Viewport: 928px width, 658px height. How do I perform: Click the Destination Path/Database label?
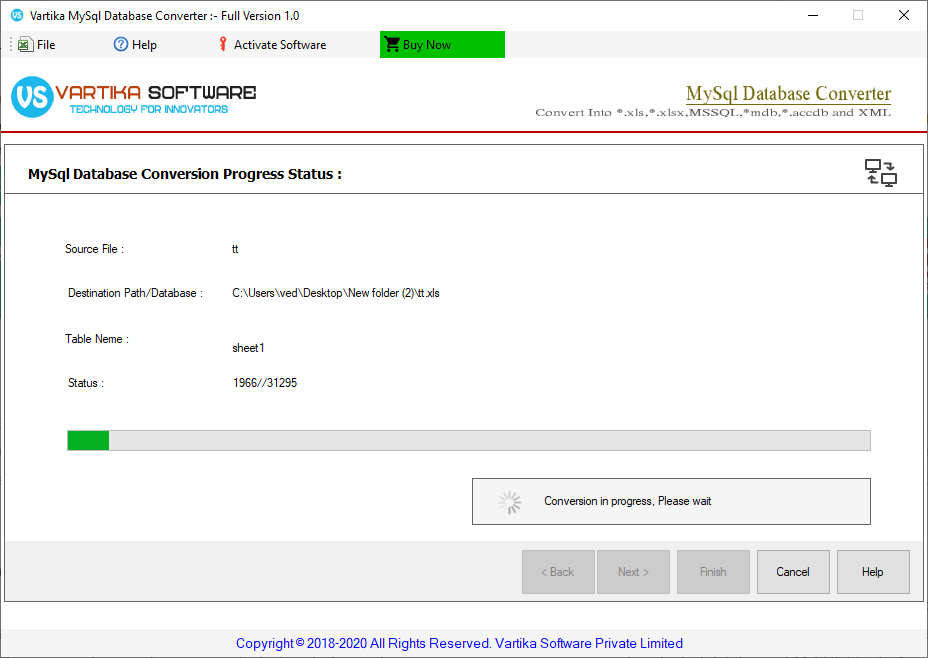point(135,293)
